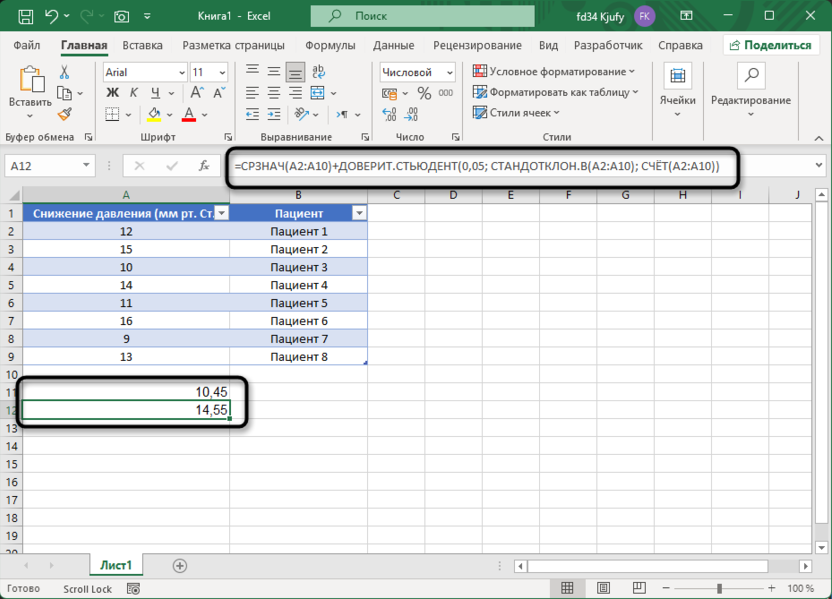Click the Insert Function fx icon

click(204, 166)
